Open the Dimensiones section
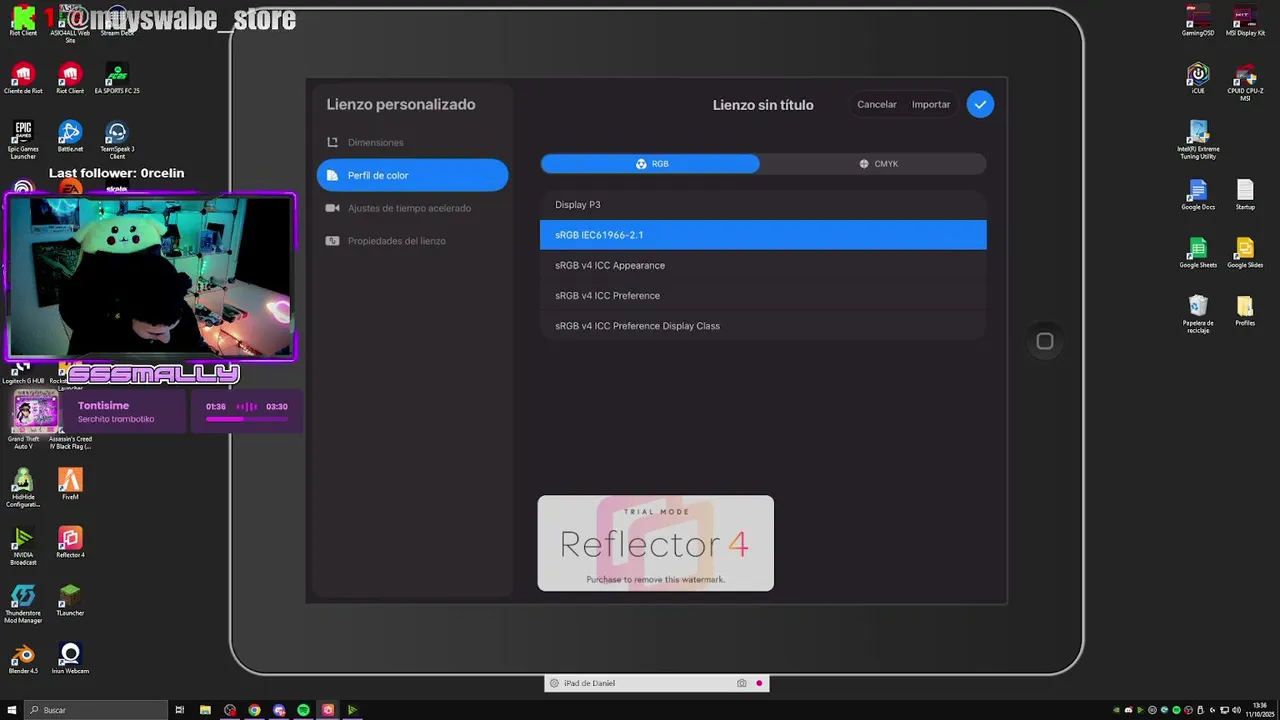This screenshot has height=720, width=1280. (412, 142)
